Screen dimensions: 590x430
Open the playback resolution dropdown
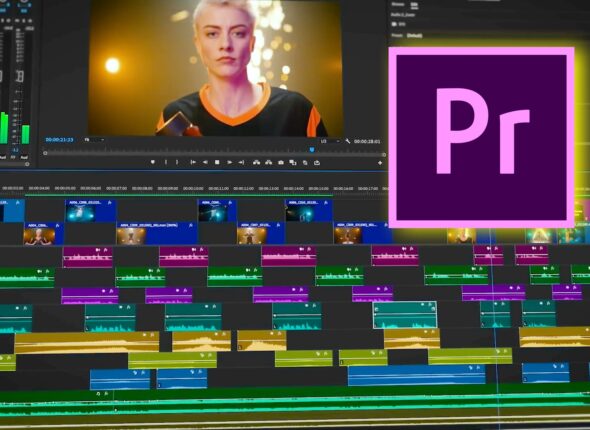click(330, 141)
